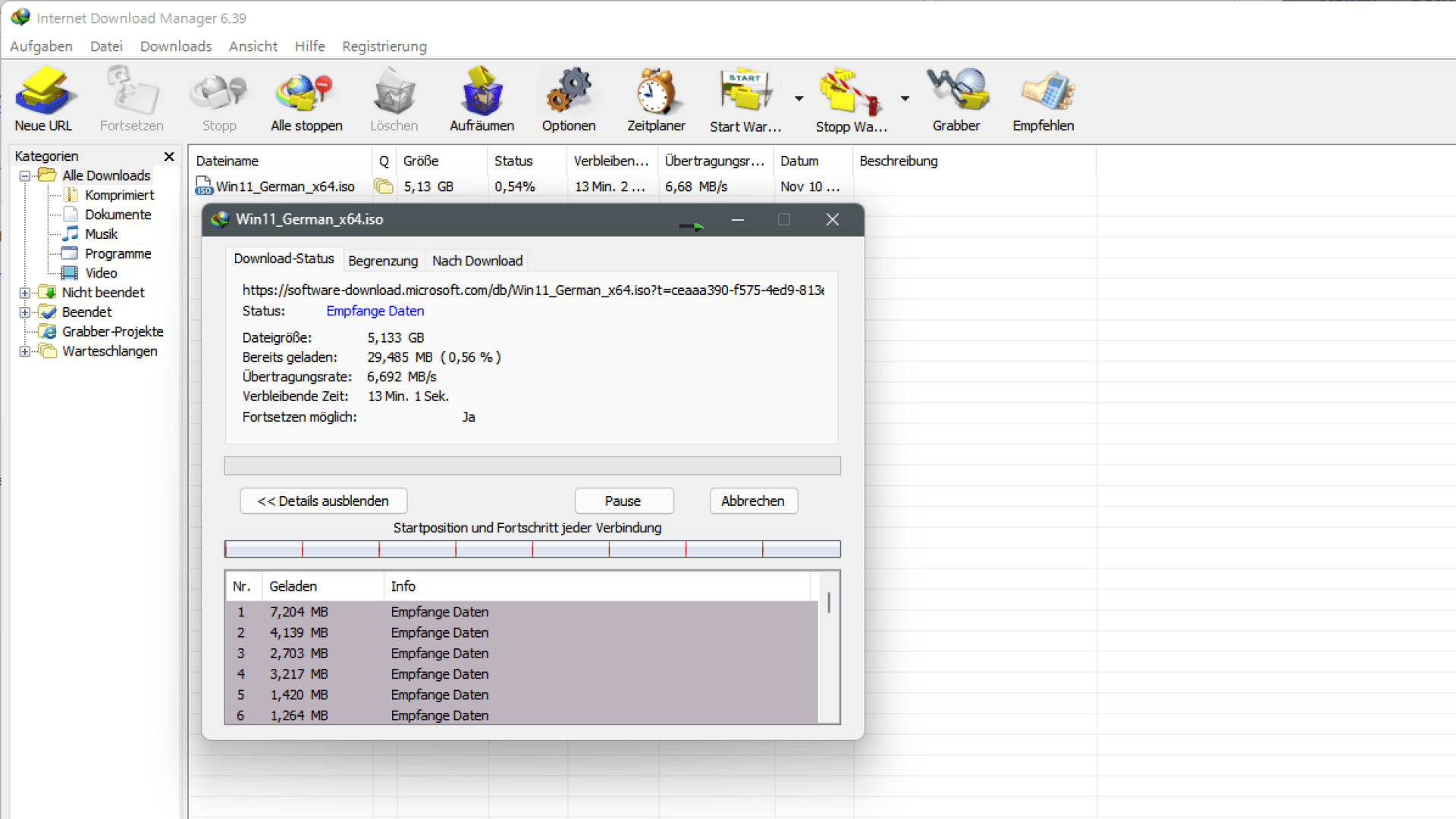Image resolution: width=1456 pixels, height=819 pixels.
Task: Click the overall download progress bar
Action: [532, 466]
